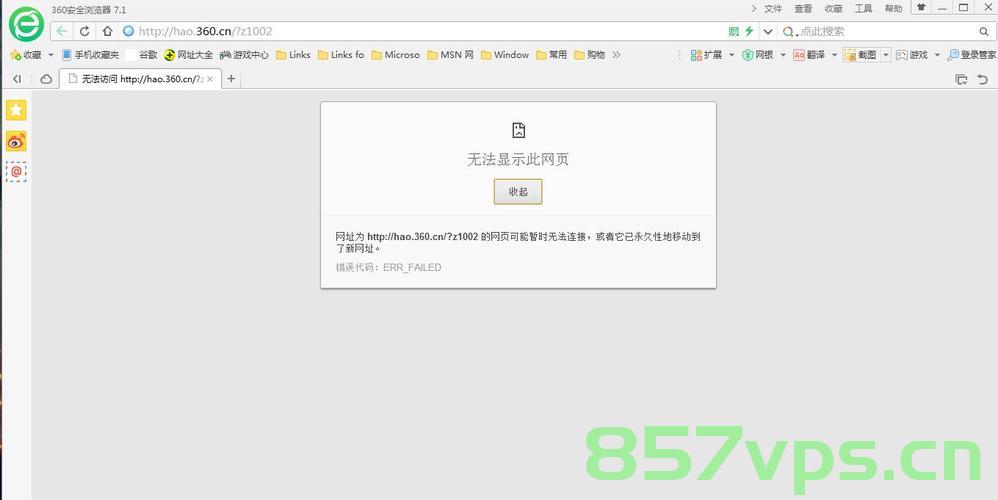998x500 pixels.
Task: Open the tab list window icon
Action: pos(962,80)
